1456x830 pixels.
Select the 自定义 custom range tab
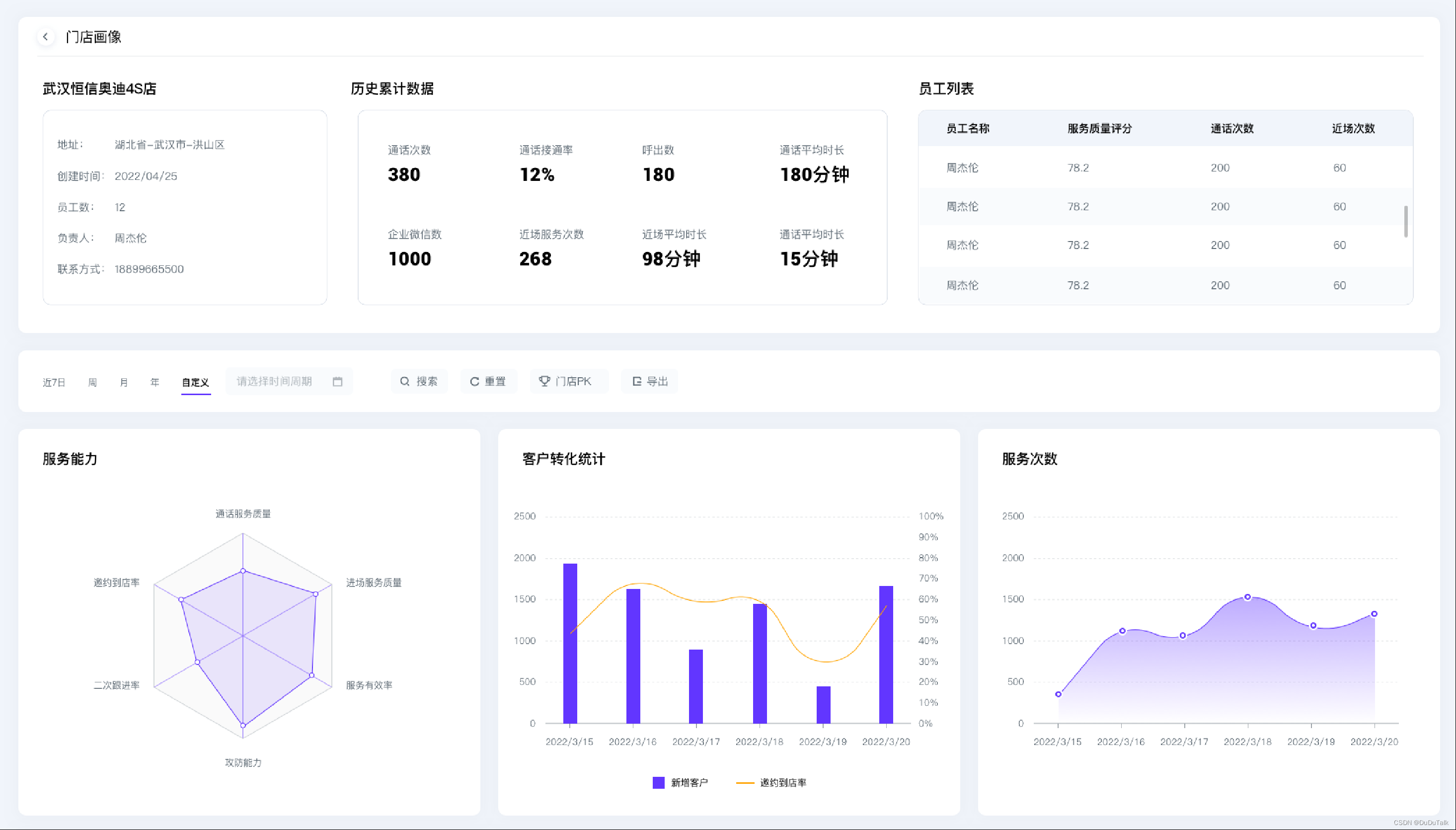click(x=195, y=382)
